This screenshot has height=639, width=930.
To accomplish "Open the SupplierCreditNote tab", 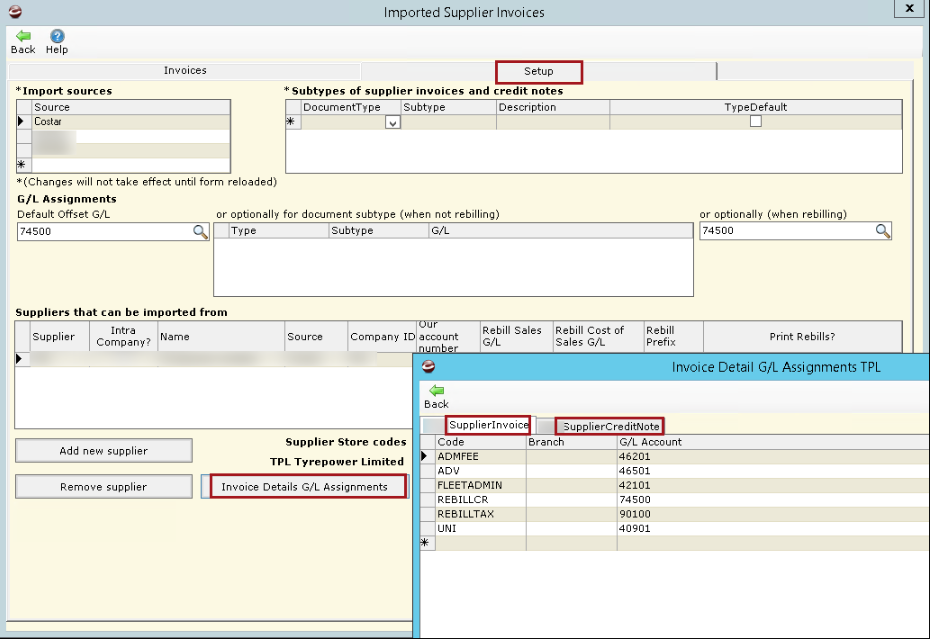I will (x=610, y=426).
